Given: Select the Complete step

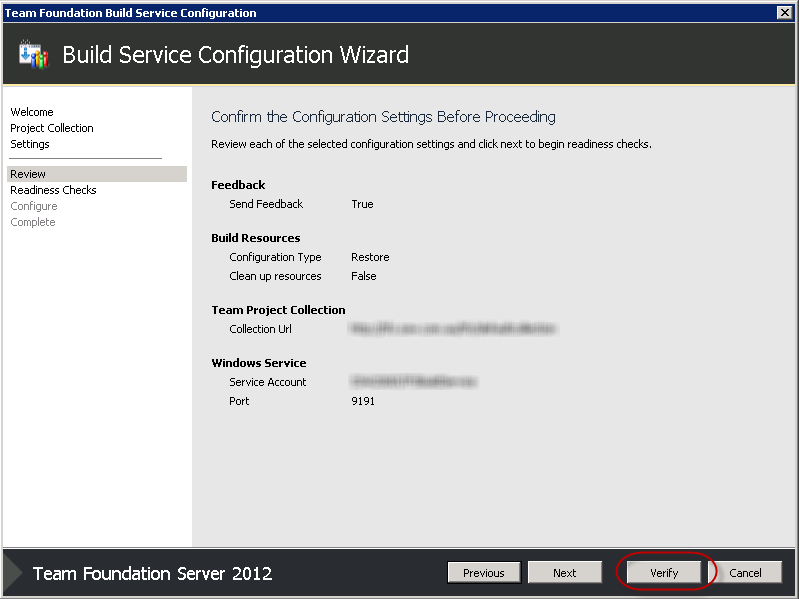Looking at the screenshot, I should tap(33, 222).
